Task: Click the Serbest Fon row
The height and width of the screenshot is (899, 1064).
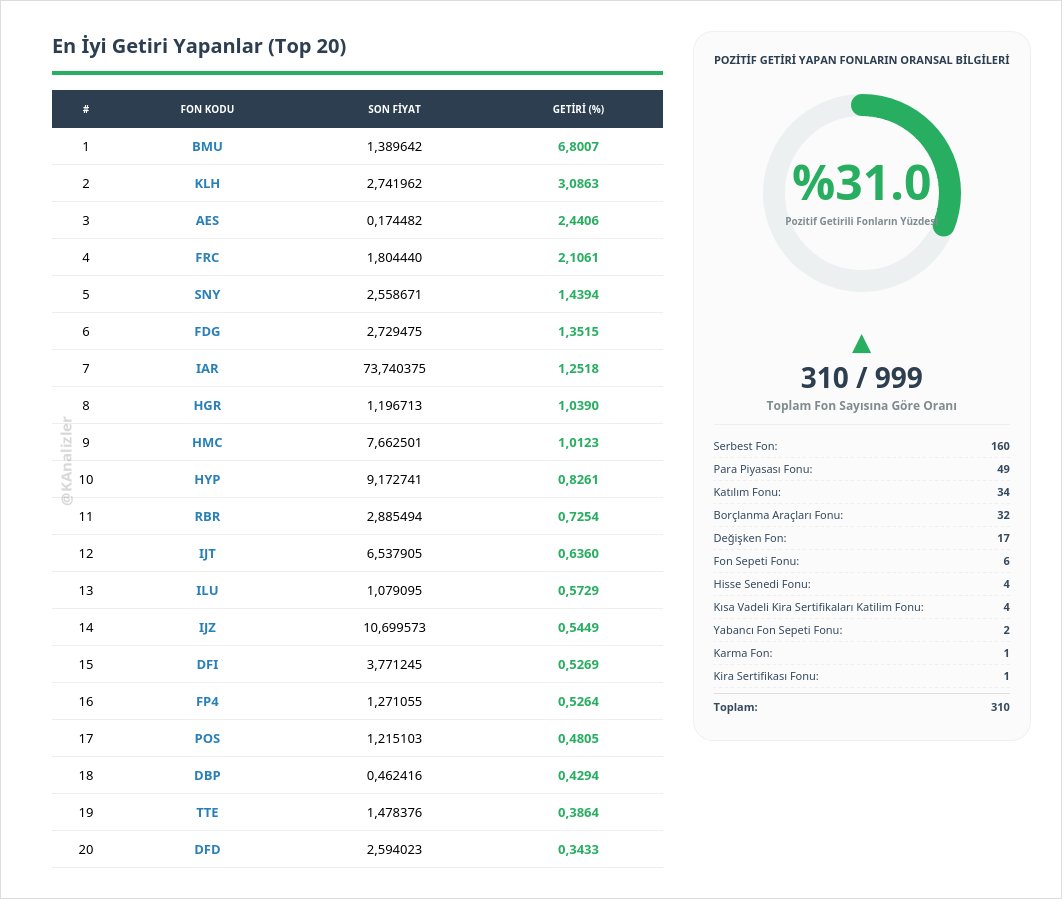Action: pyautogui.click(x=862, y=446)
